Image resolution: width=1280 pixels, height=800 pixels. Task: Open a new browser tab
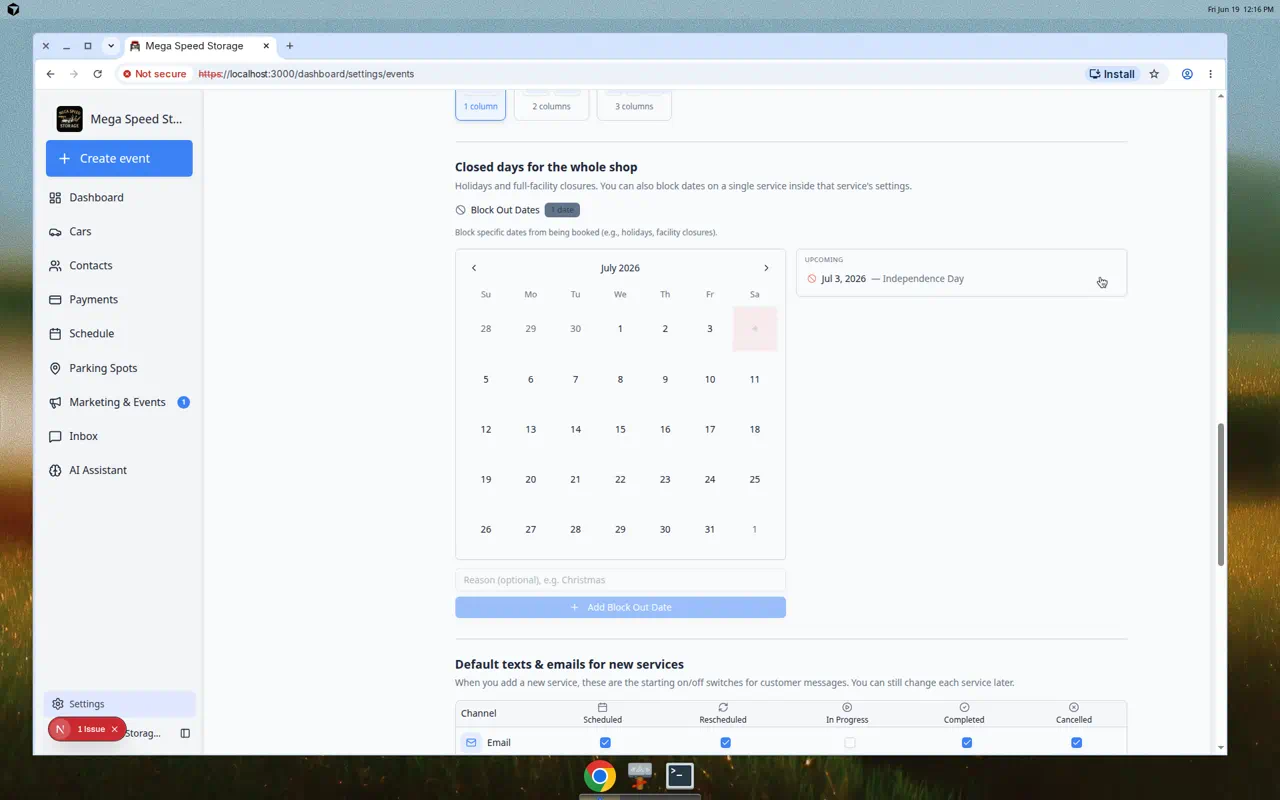(x=290, y=46)
